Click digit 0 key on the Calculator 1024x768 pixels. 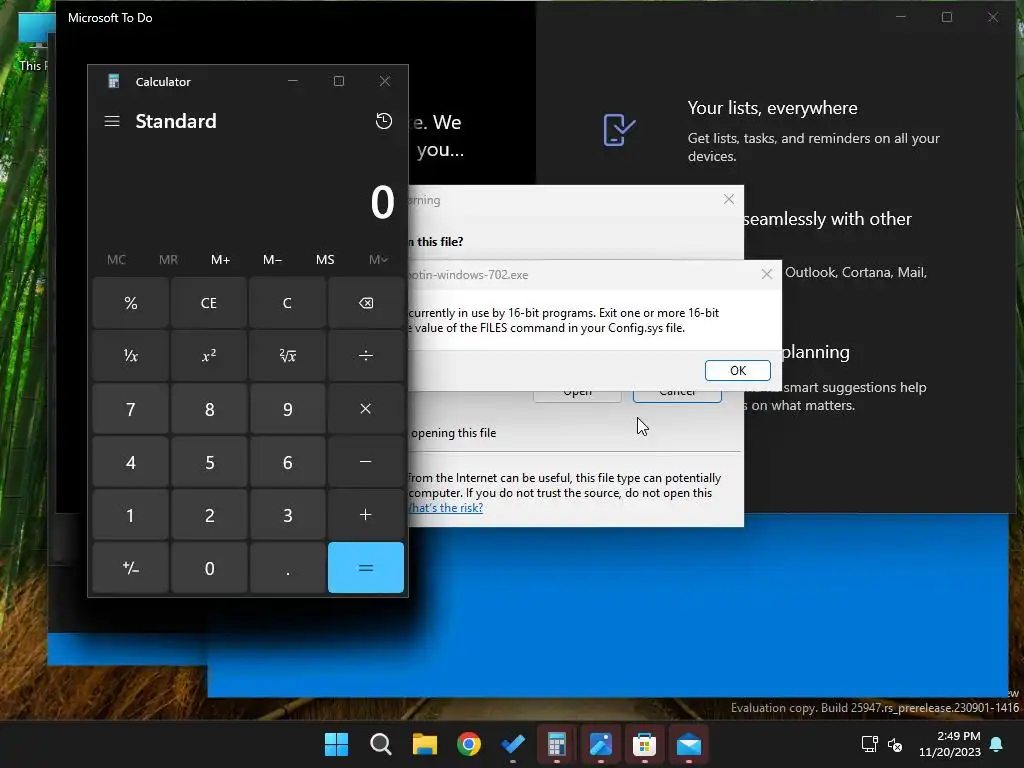pyautogui.click(x=209, y=568)
